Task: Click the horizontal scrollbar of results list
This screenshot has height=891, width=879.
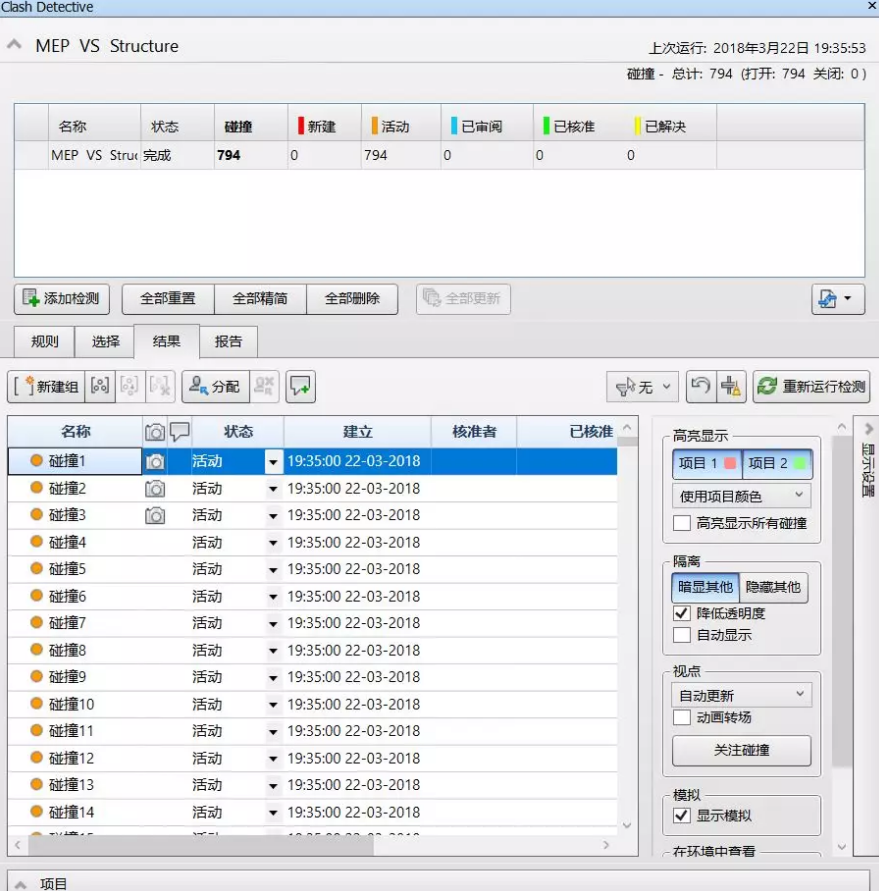Action: [201, 845]
